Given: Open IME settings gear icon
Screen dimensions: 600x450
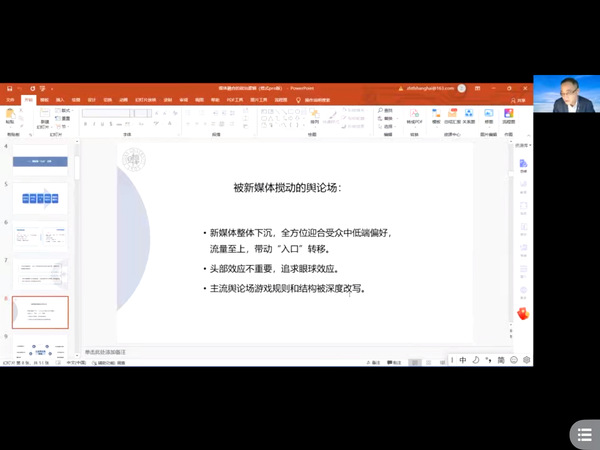Looking at the screenshot, I should (527, 360).
